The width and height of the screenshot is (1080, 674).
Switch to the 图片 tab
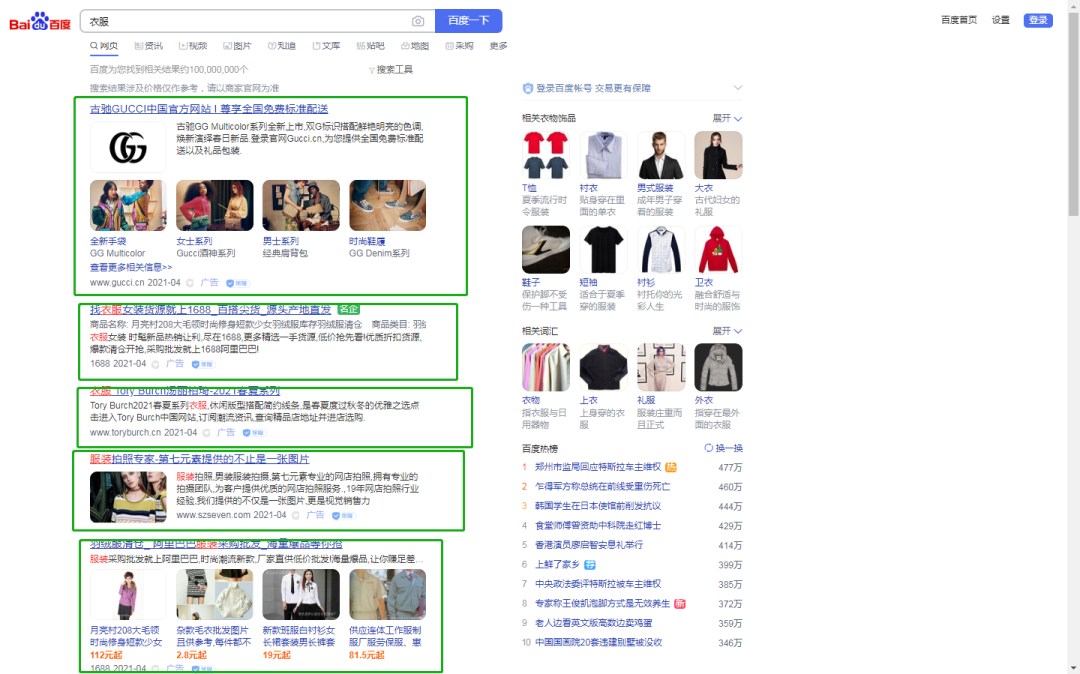[x=237, y=46]
